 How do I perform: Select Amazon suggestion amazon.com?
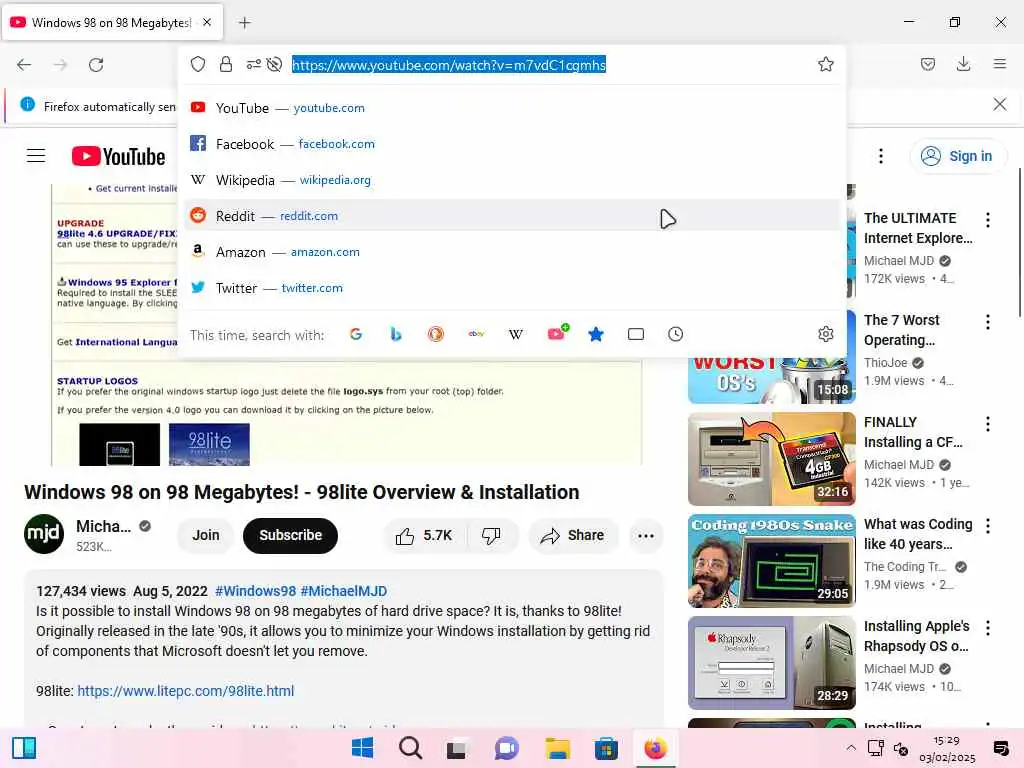pyautogui.click(x=512, y=251)
